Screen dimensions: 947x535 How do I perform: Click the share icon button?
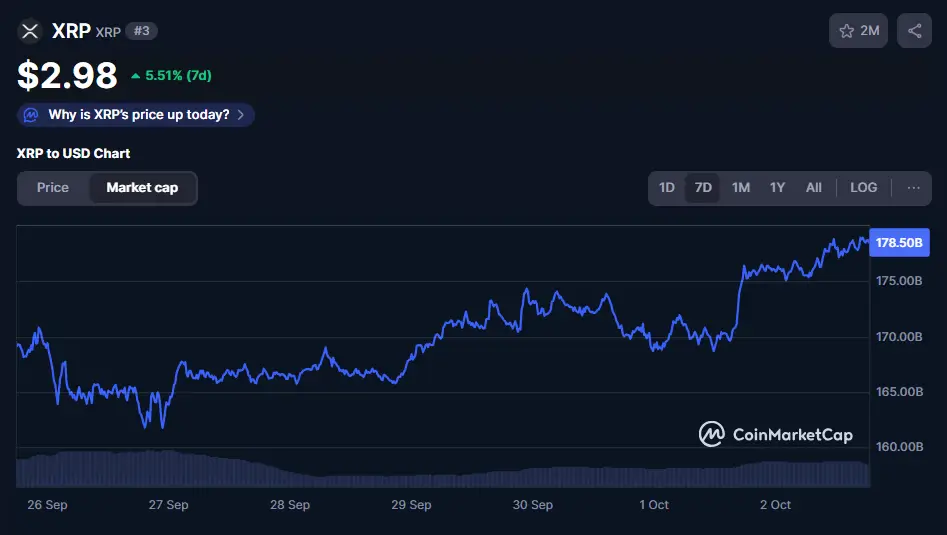914,31
